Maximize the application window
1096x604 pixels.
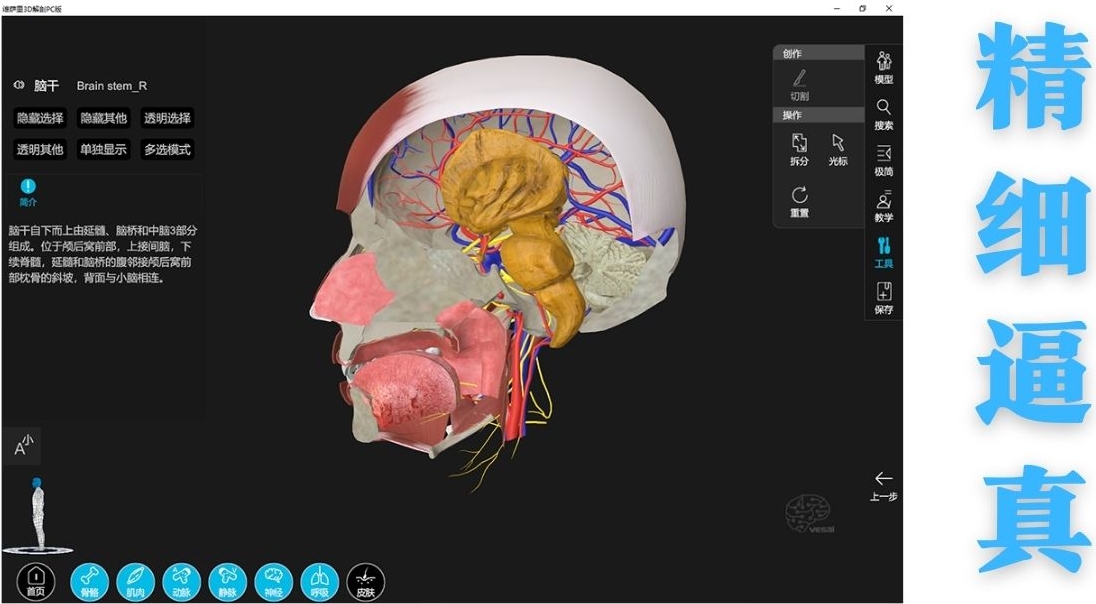(863, 8)
